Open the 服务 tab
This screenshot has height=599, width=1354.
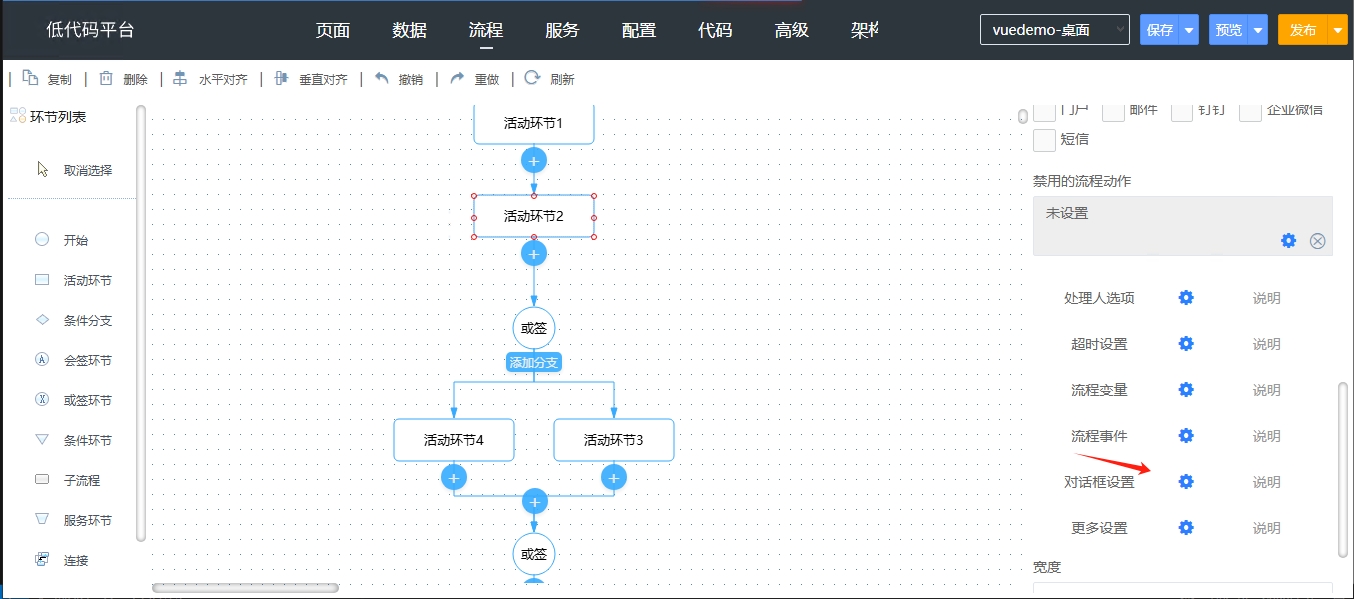[562, 30]
